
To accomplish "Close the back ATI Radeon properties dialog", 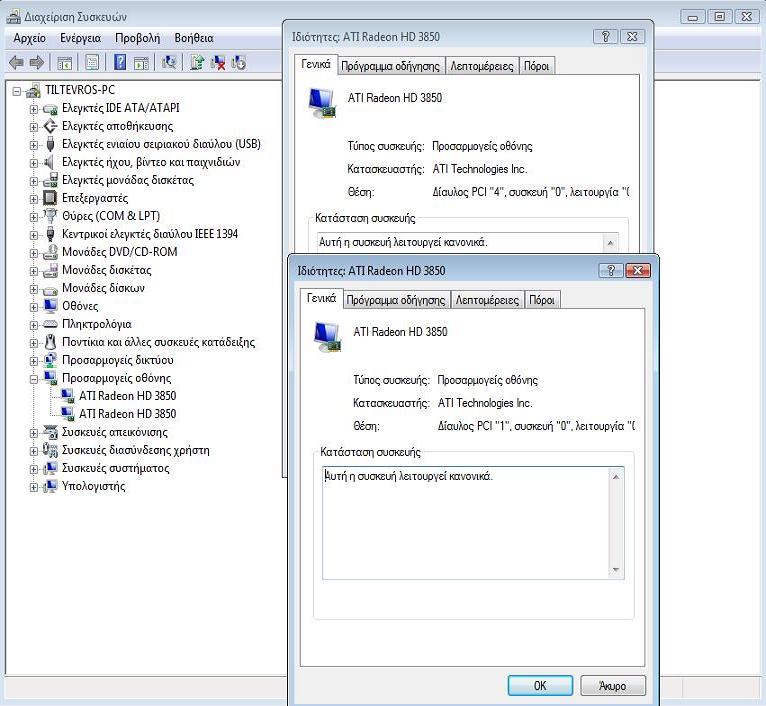I will pos(632,37).
